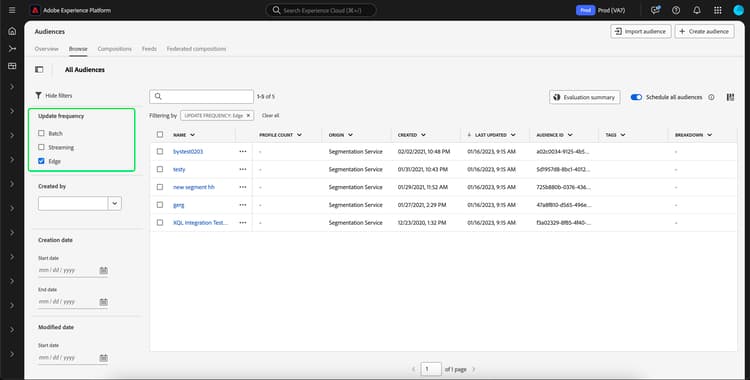Click the Import audience button

tap(640, 31)
